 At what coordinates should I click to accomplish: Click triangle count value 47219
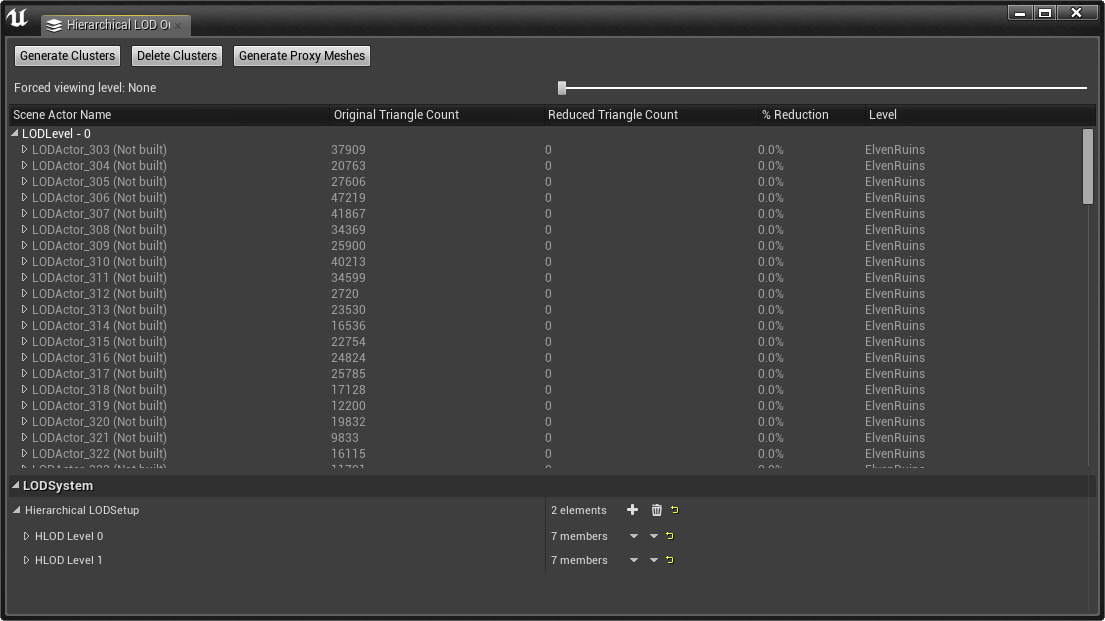[x=348, y=197]
